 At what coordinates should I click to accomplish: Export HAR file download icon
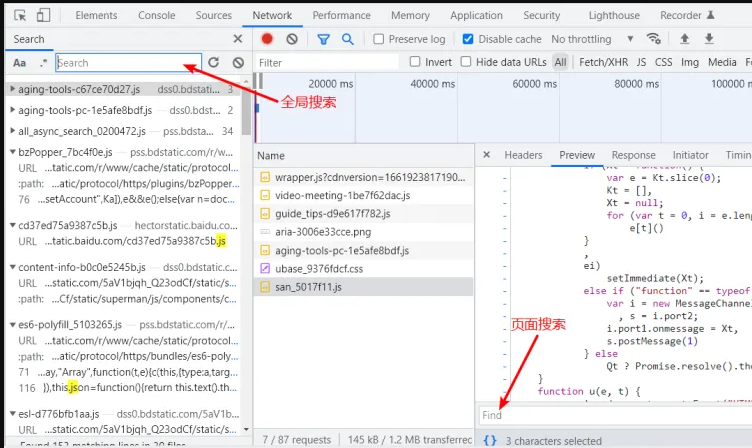[x=709, y=39]
